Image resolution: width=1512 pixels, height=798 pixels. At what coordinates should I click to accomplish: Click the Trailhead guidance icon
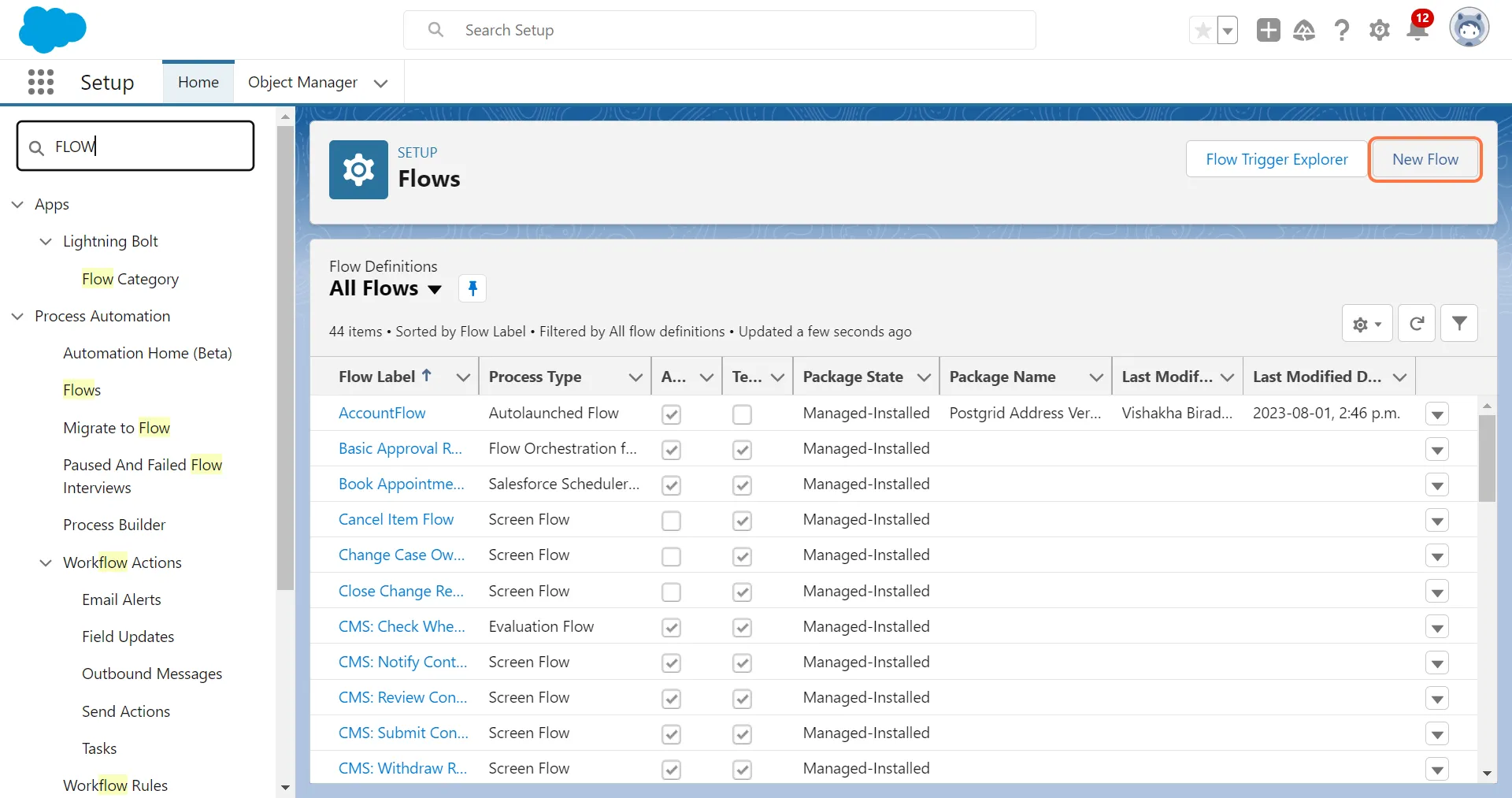(x=1304, y=31)
